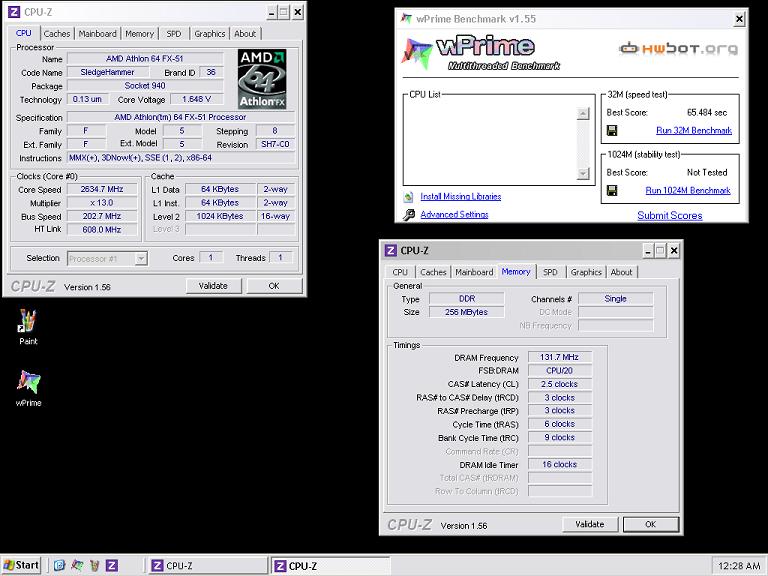The height and width of the screenshot is (576, 768).
Task: Click Validate in the Memory tab window
Action: 590,525
